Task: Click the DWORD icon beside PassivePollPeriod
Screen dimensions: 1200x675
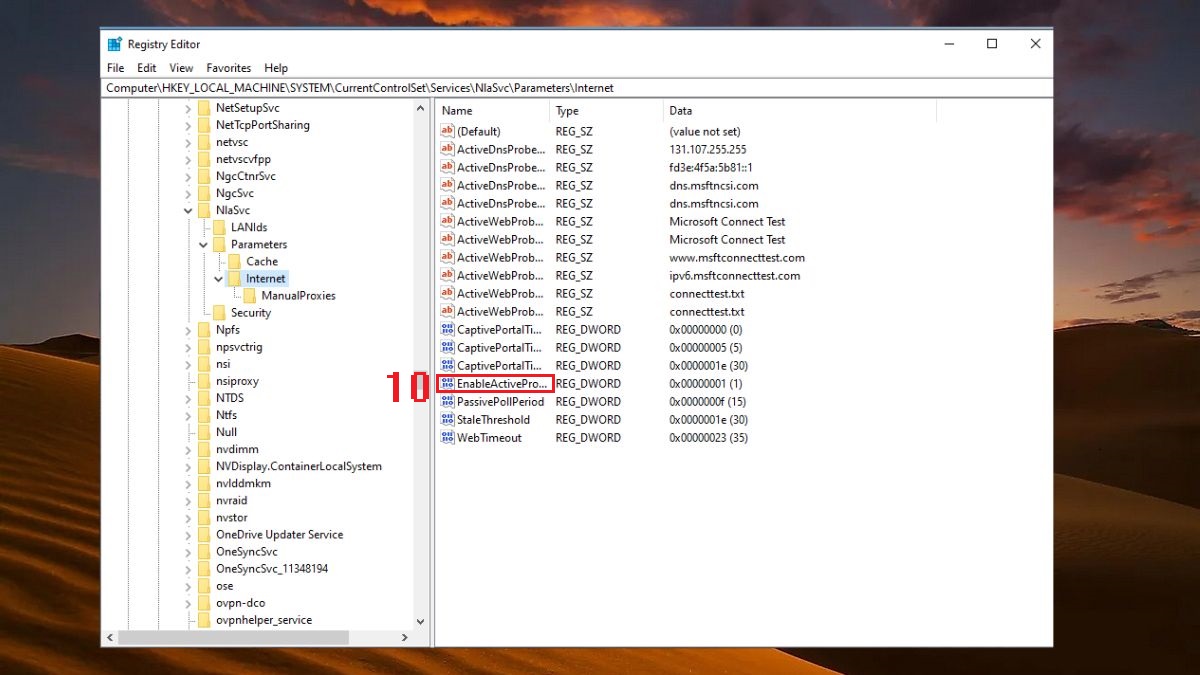Action: 447,401
